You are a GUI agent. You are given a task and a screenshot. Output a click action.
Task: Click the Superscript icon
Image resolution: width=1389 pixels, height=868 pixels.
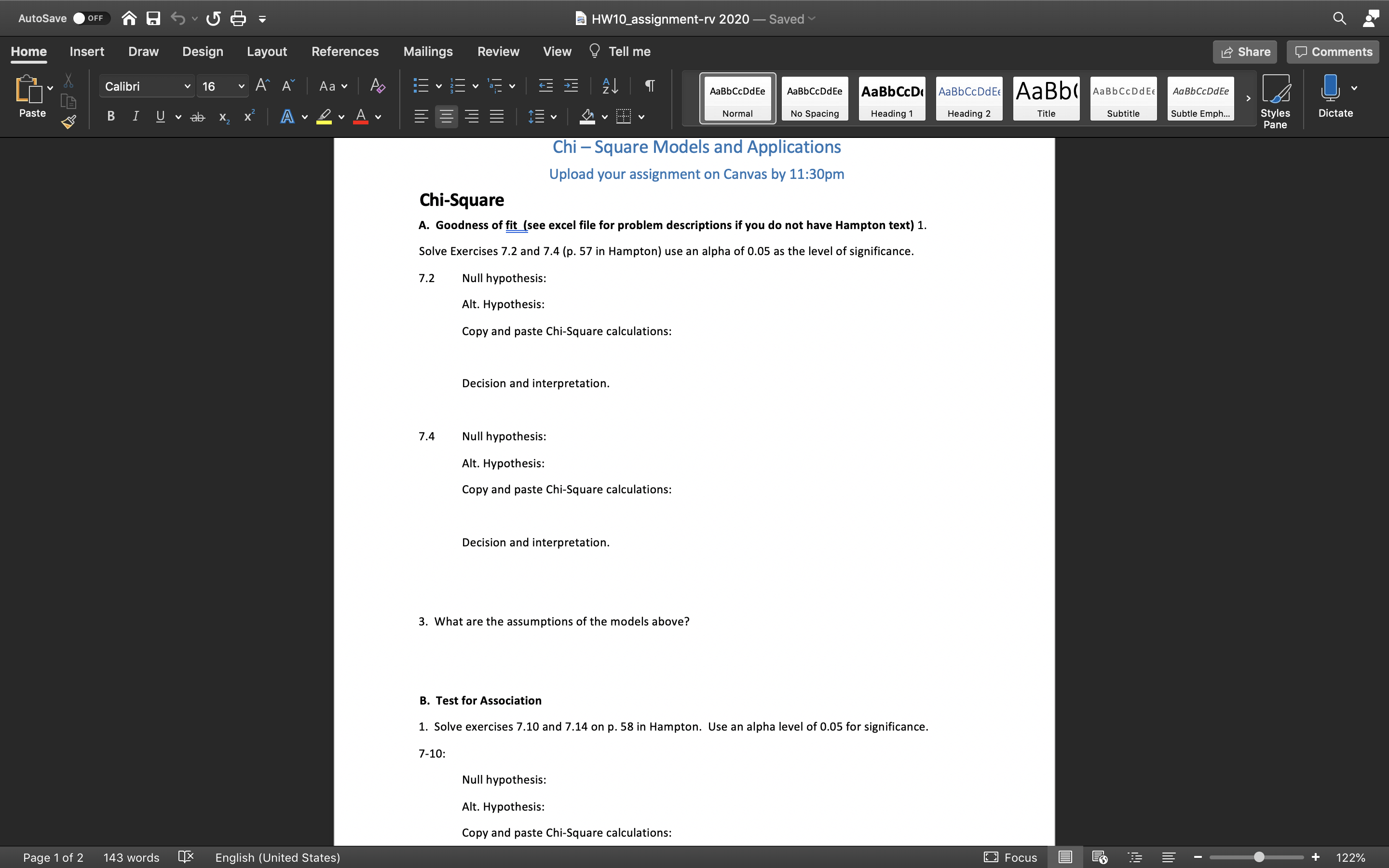249,116
